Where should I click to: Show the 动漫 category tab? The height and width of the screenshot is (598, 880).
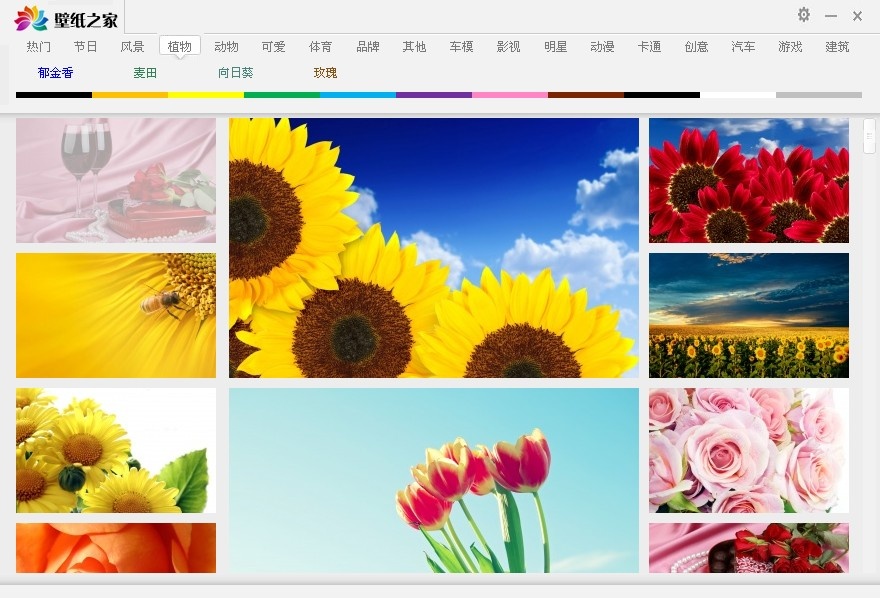pos(602,47)
